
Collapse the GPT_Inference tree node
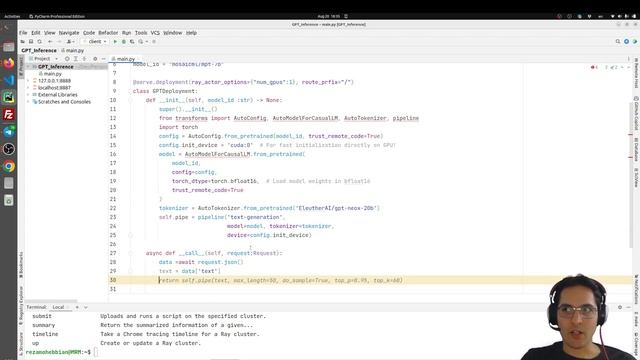click(x=29, y=67)
